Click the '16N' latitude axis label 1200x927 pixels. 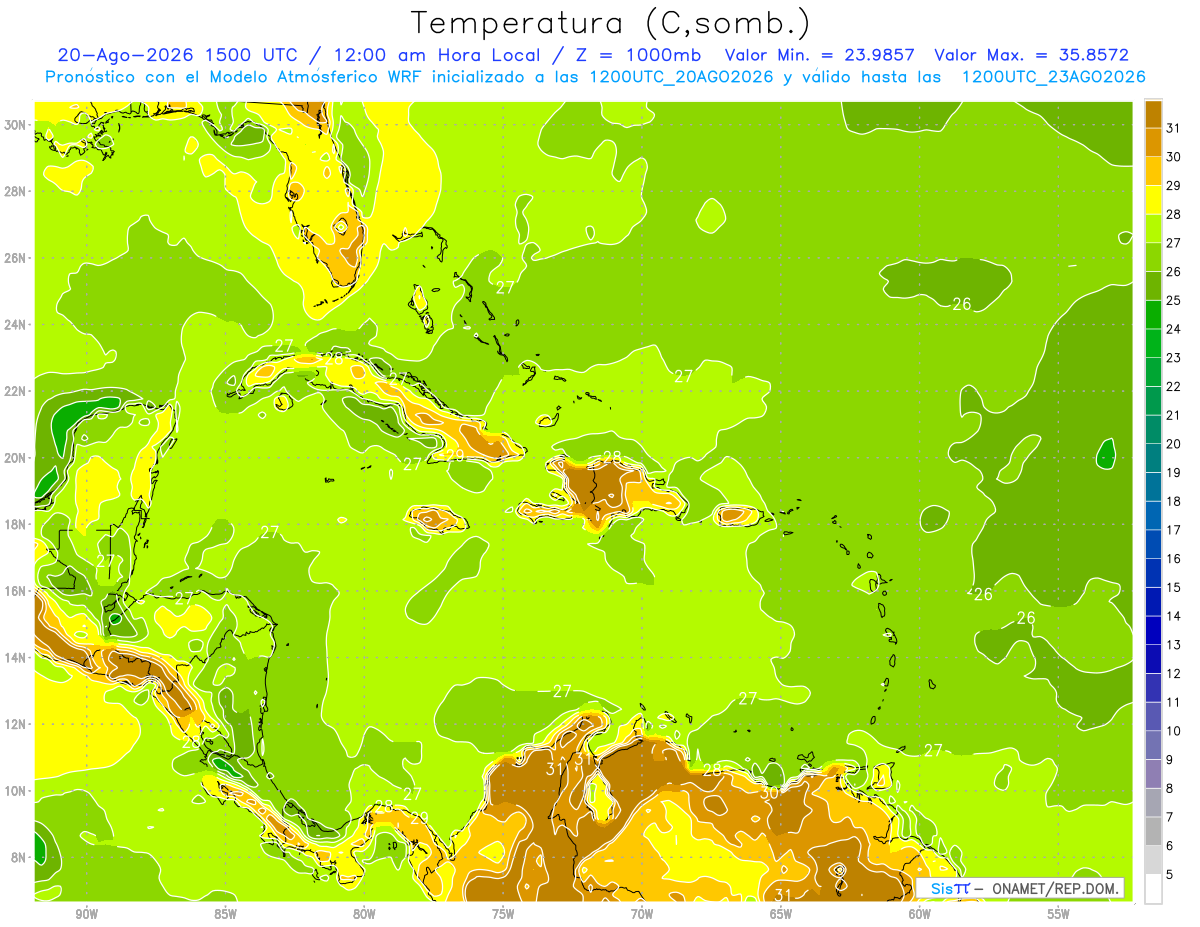click(x=15, y=591)
